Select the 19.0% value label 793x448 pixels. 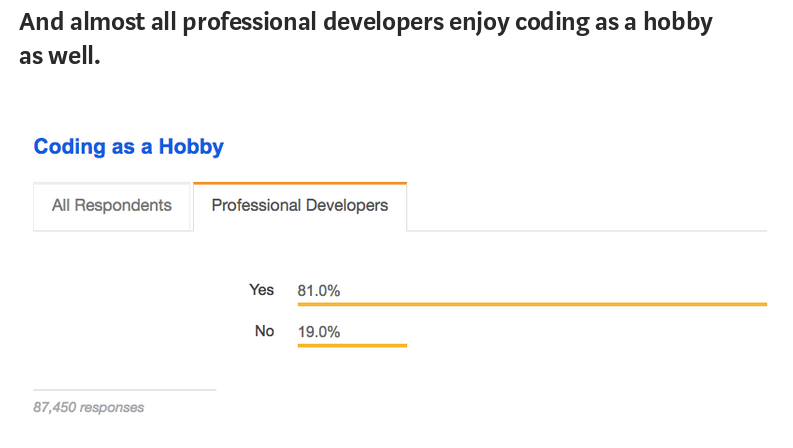(x=319, y=332)
